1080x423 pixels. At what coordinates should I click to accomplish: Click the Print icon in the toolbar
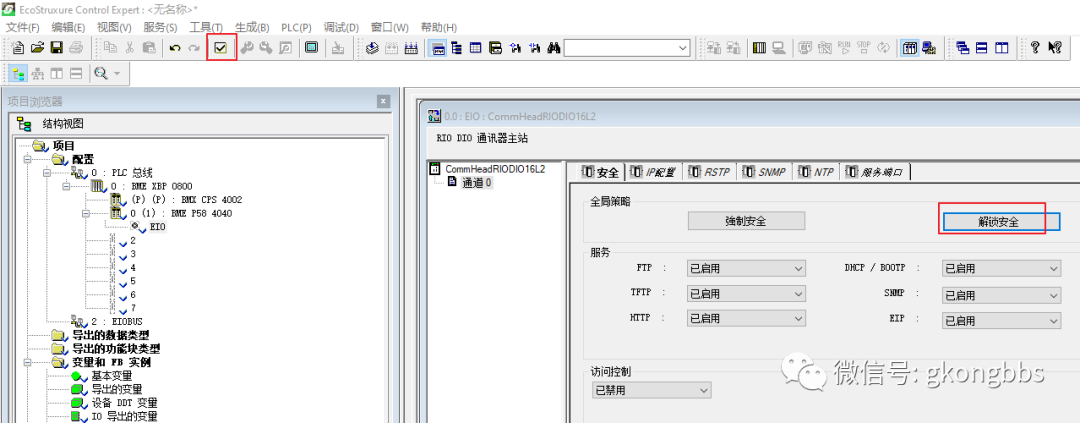pos(76,48)
